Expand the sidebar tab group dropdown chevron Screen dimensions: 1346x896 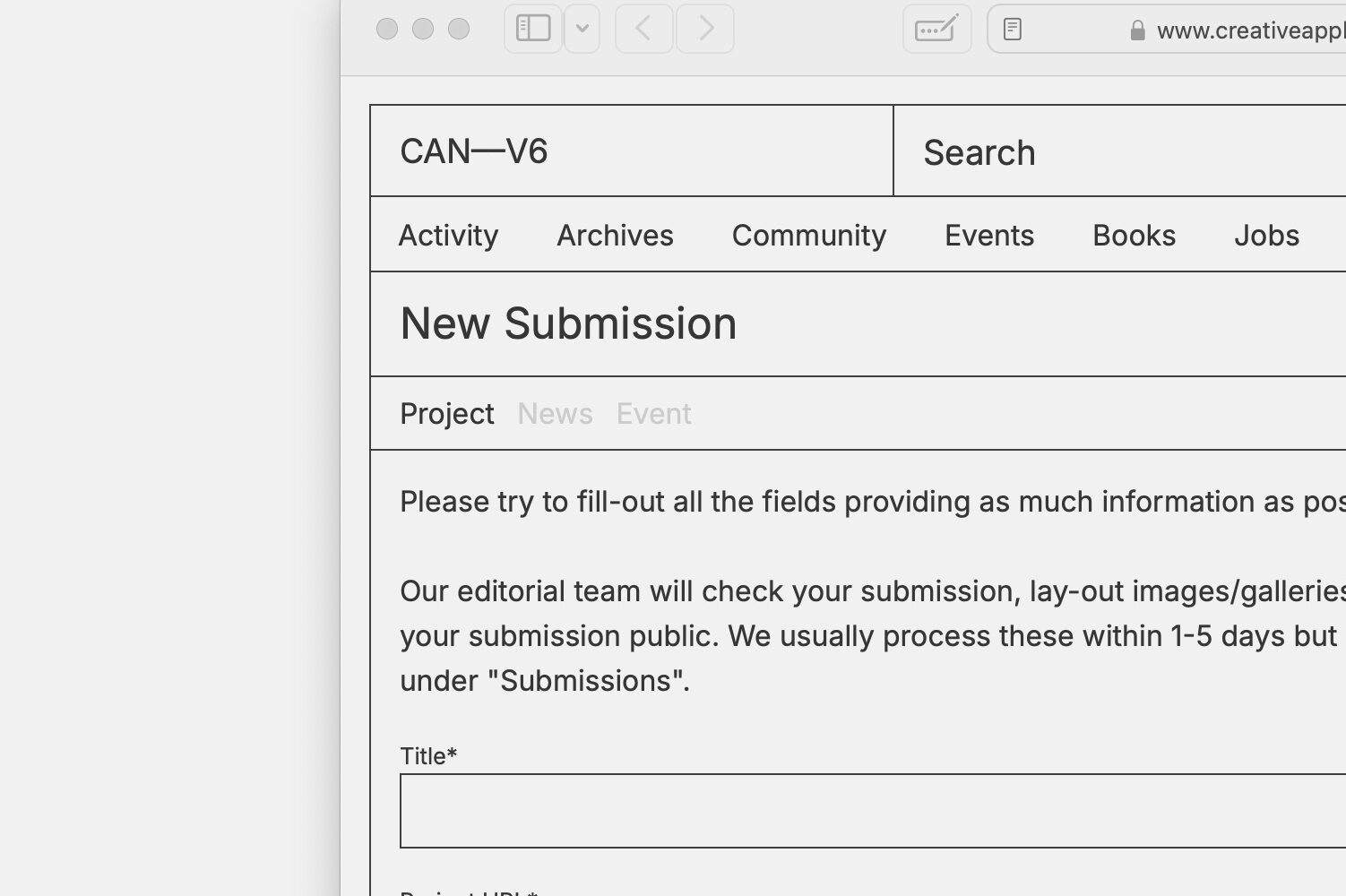582,29
